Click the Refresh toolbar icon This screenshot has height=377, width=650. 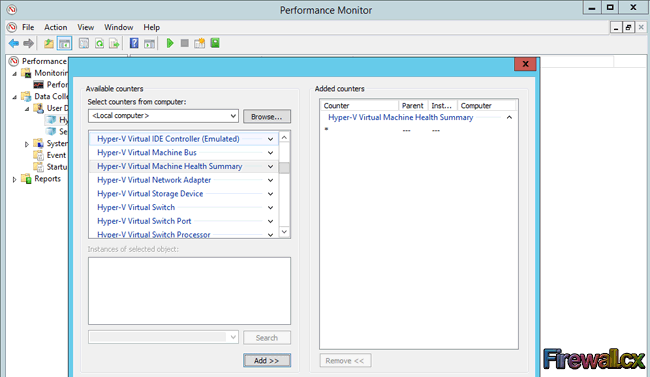click(x=99, y=43)
